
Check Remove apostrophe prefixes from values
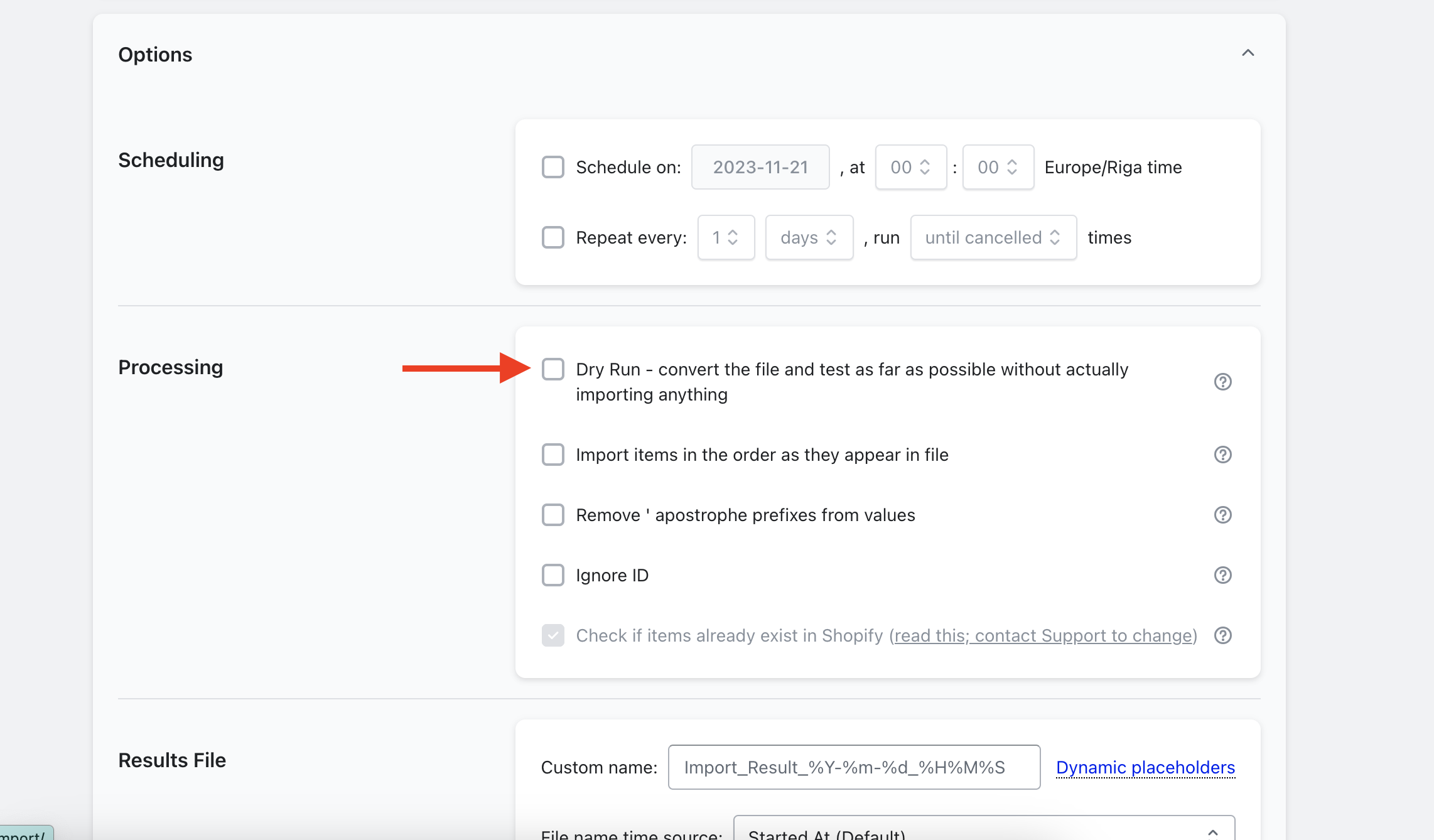pyautogui.click(x=553, y=515)
